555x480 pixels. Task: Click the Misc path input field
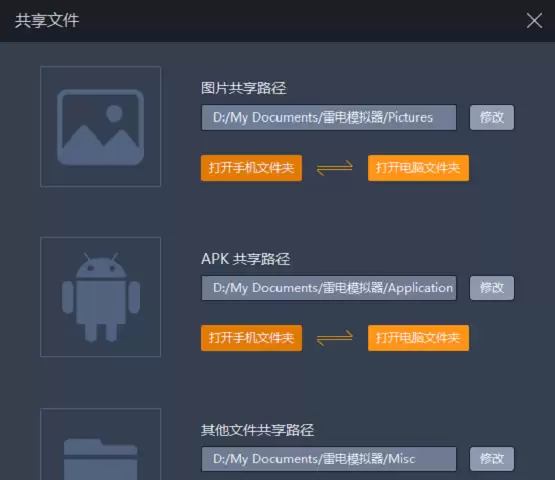point(329,459)
